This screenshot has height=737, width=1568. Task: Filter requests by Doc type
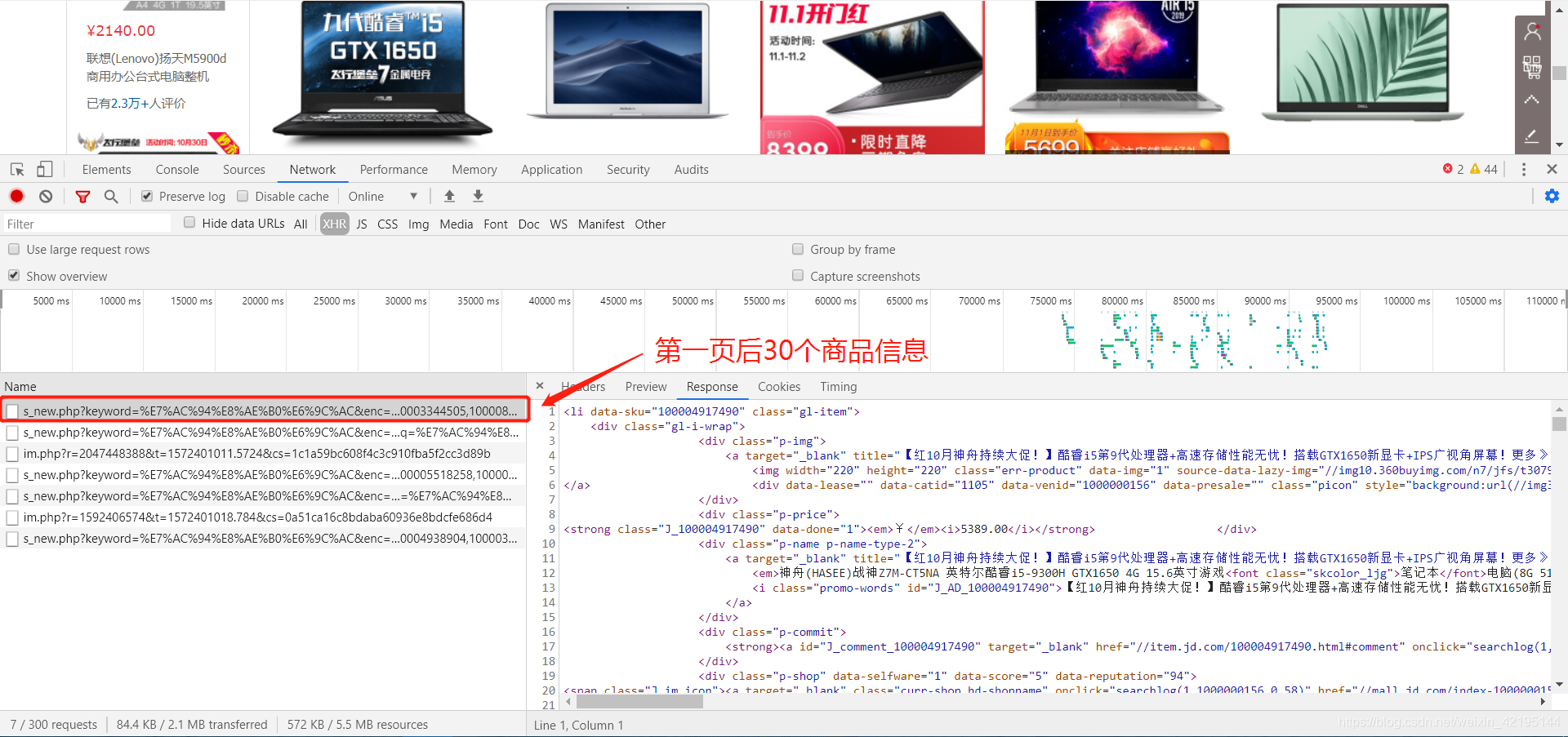pyautogui.click(x=529, y=224)
